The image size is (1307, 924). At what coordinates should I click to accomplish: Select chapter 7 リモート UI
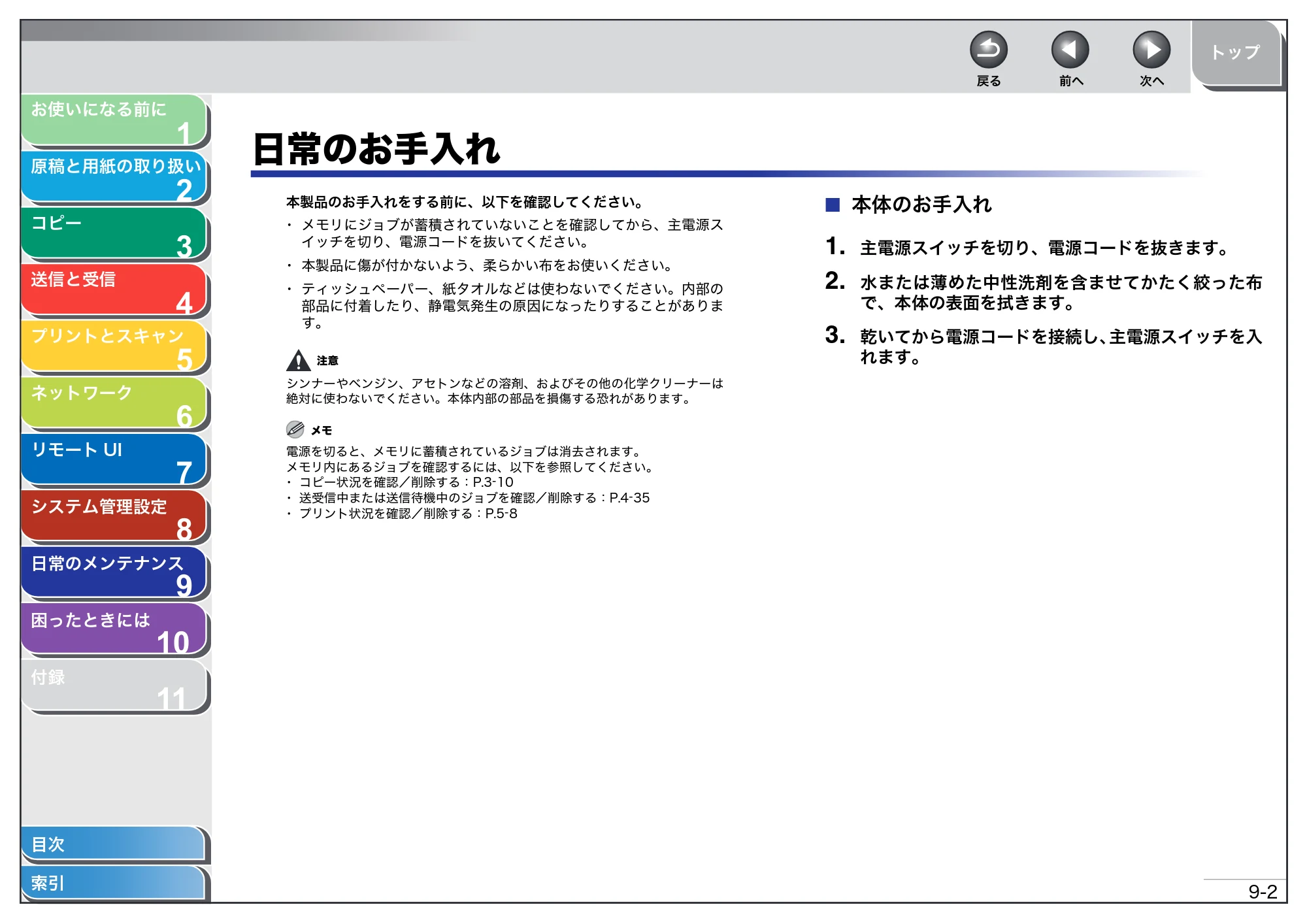click(114, 460)
